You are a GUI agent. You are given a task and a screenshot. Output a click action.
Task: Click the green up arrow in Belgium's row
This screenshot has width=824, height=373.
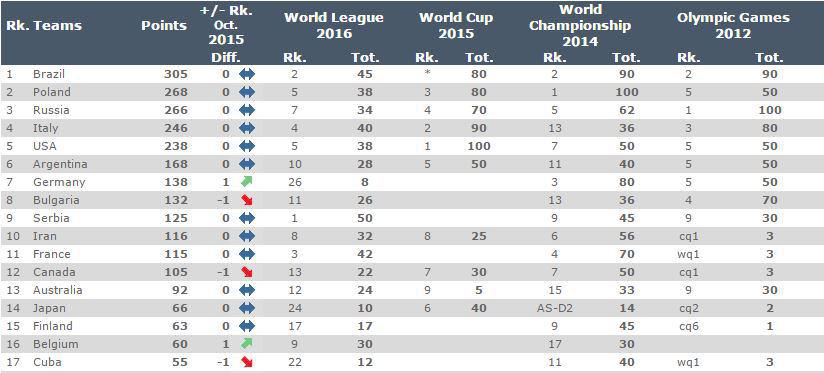coord(246,344)
